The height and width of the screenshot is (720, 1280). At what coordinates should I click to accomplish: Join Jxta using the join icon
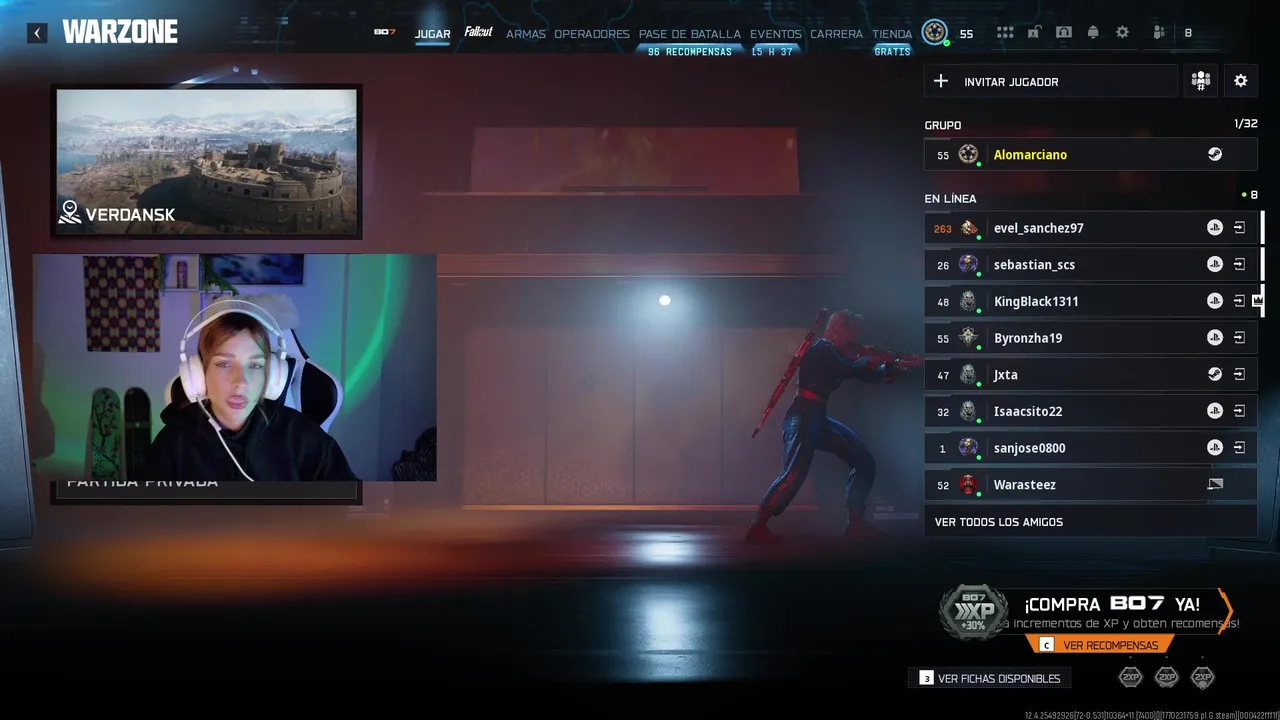(1239, 375)
